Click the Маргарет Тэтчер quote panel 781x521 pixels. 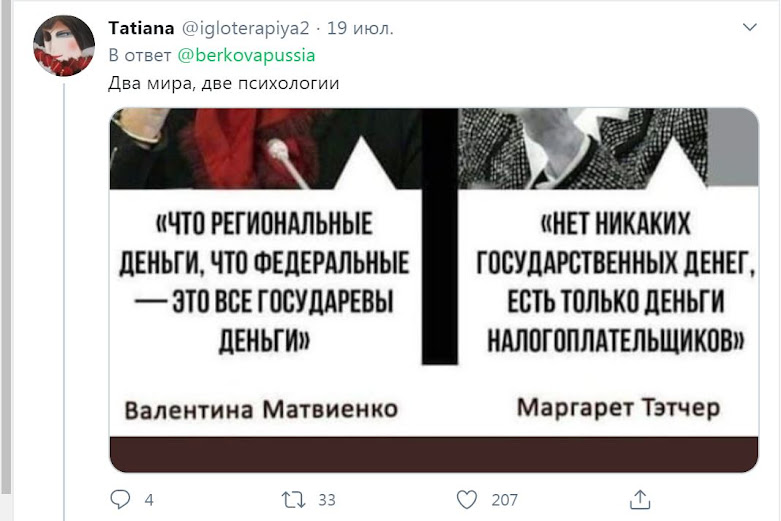click(x=608, y=272)
